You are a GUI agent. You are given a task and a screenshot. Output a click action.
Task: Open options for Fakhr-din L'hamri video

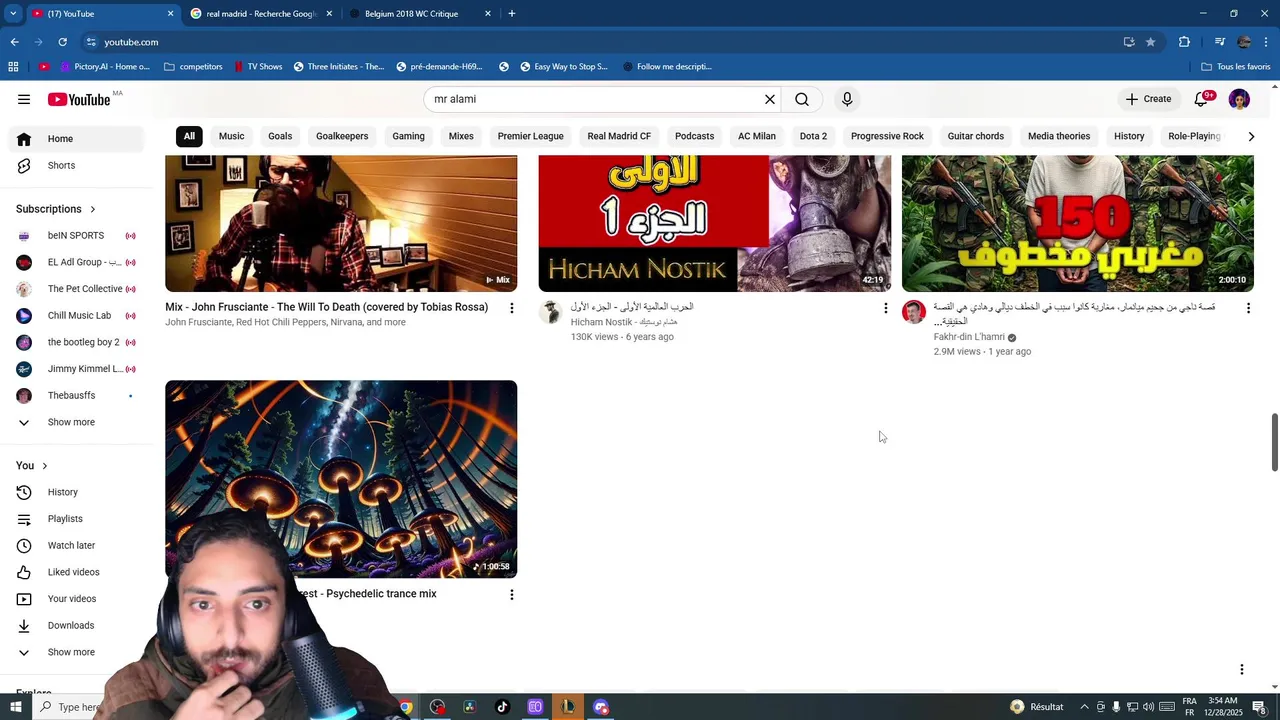pos(1248,308)
